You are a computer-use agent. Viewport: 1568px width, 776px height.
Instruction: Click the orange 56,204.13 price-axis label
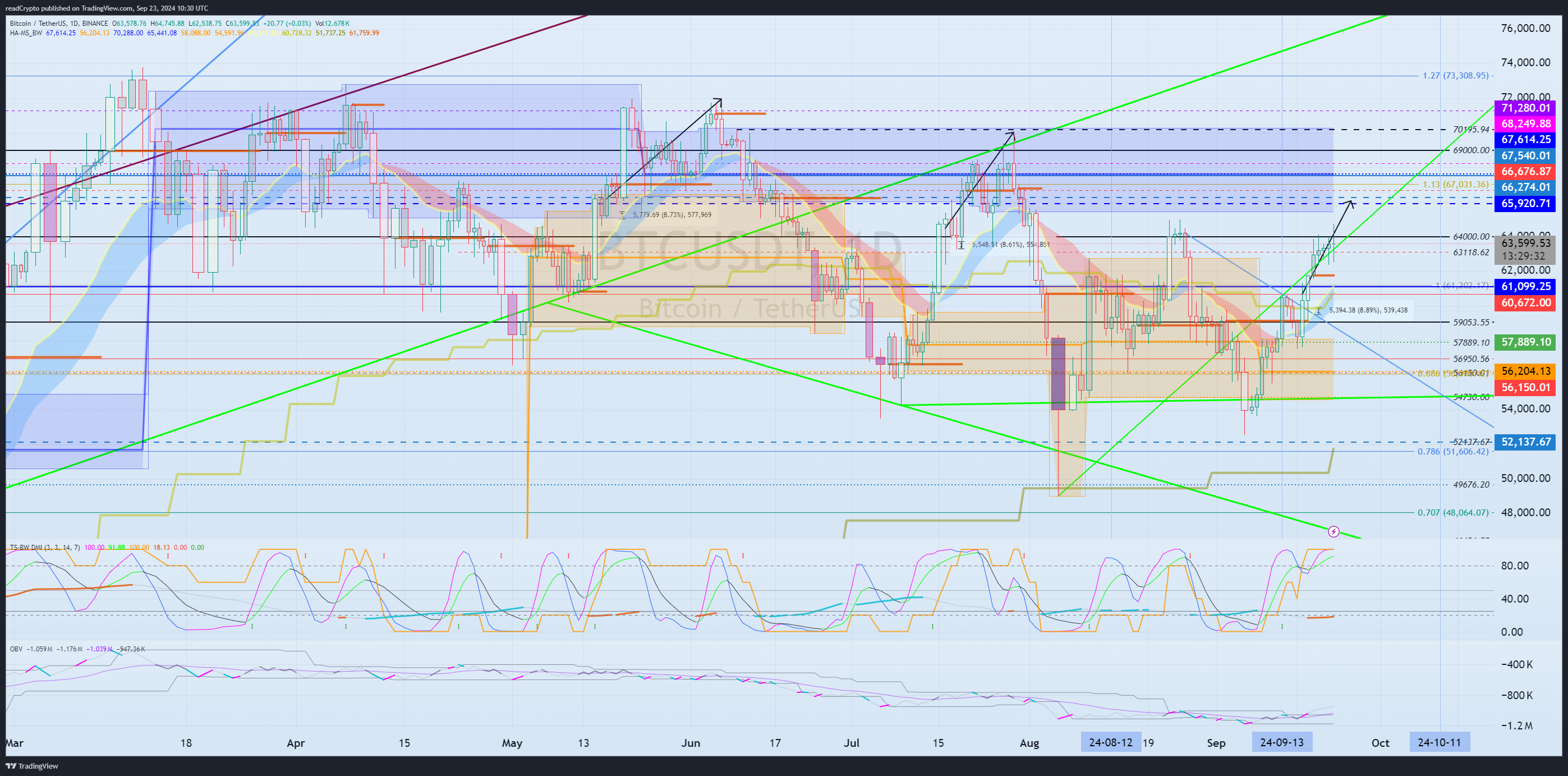(1525, 371)
